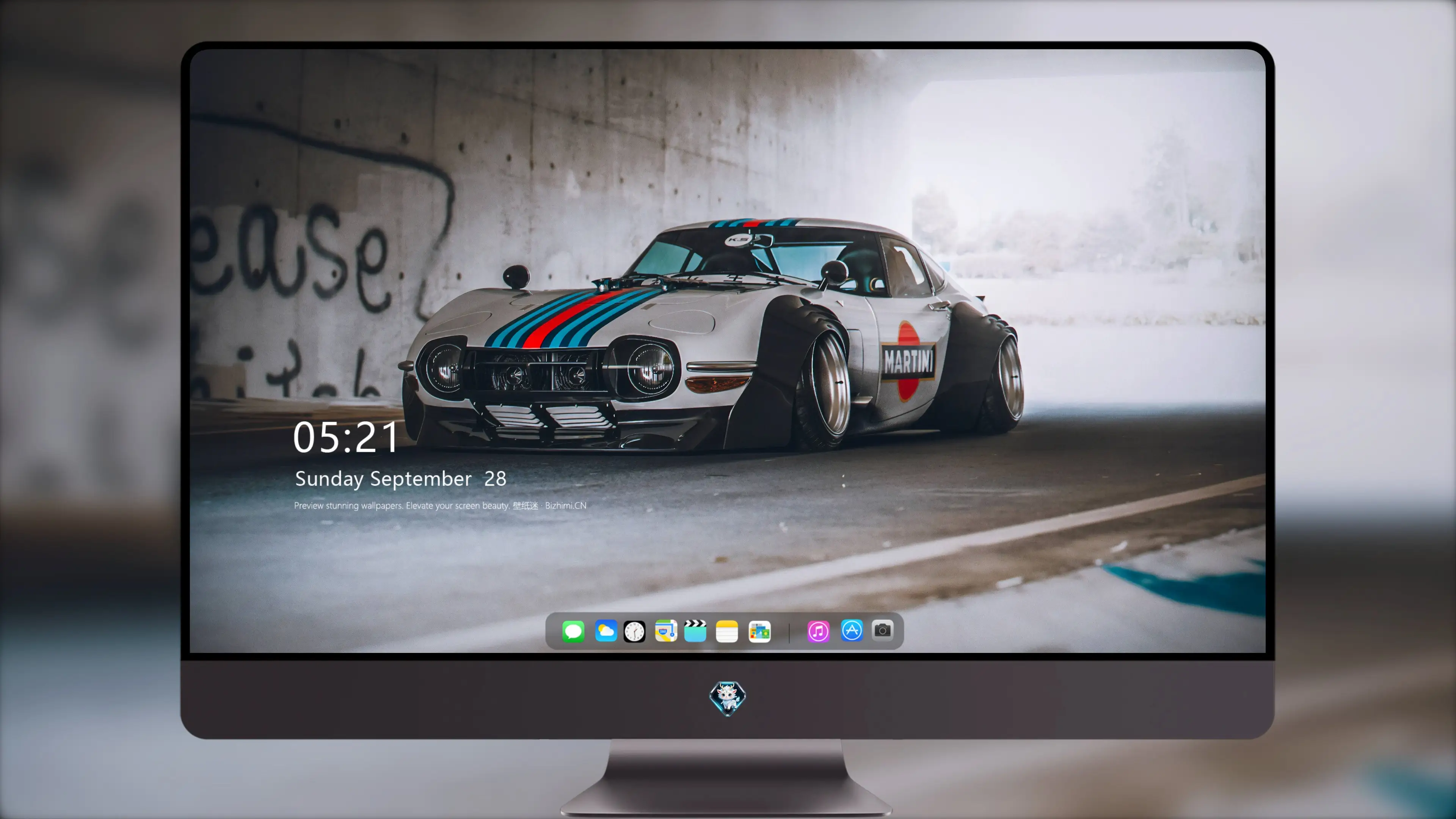The width and height of the screenshot is (1456, 819).
Task: Click the dragon logo on monitor chin
Action: click(x=728, y=698)
